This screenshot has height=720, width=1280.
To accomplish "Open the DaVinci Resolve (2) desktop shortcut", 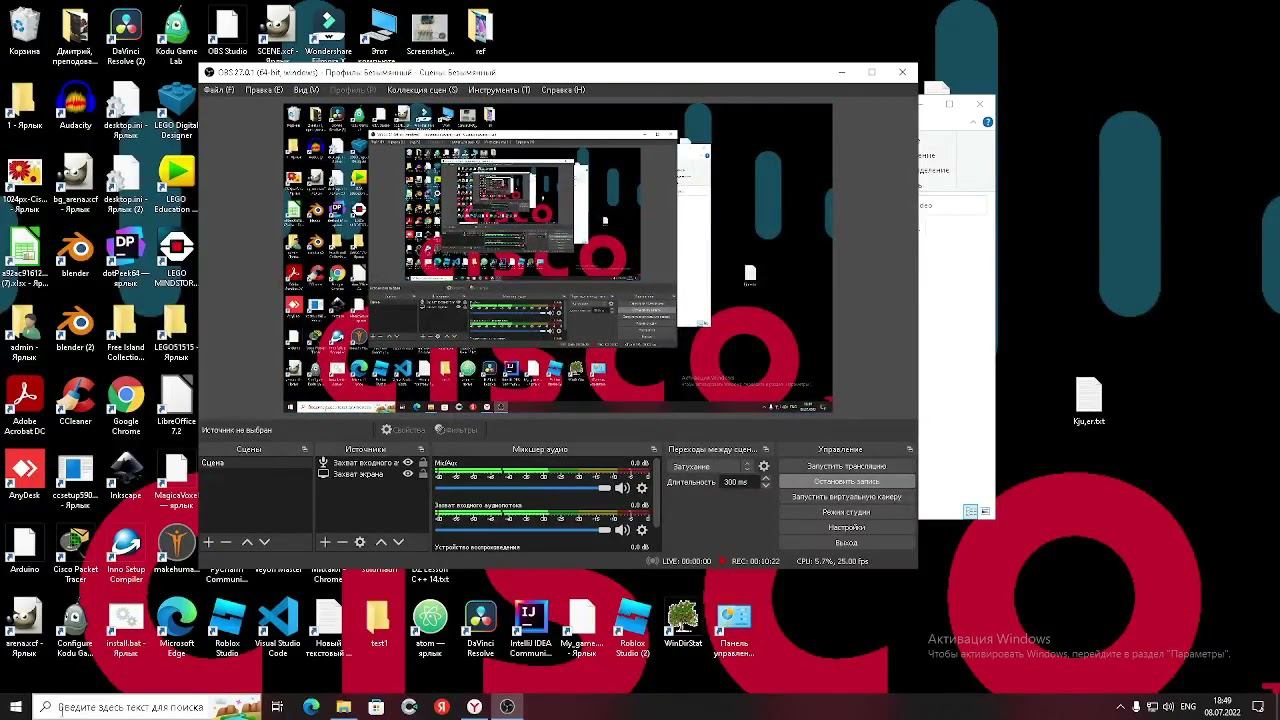I will (126, 37).
